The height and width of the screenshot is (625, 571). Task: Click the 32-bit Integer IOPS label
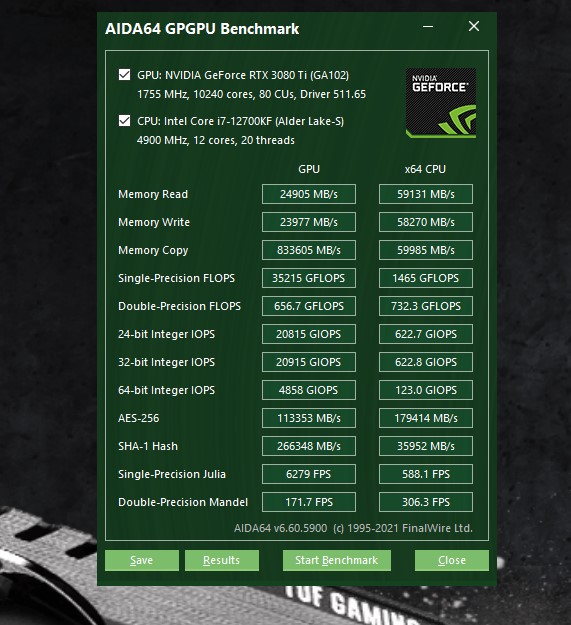(166, 362)
